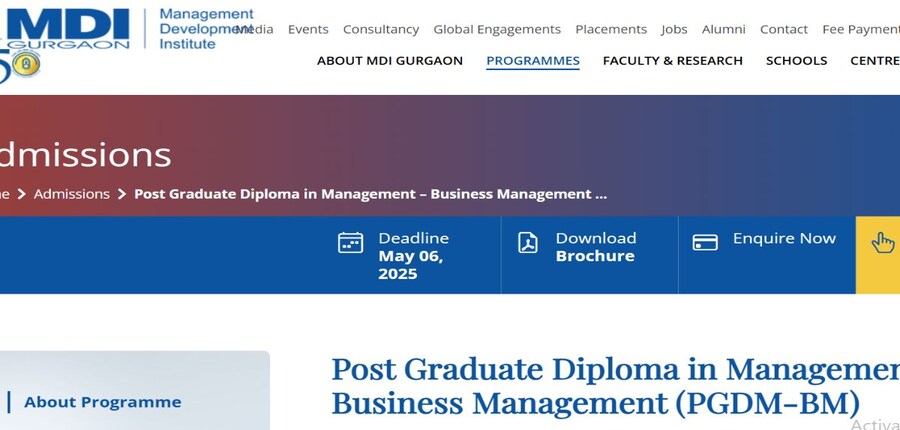Click the Enquire Now card icon
The width and height of the screenshot is (900, 430).
(x=705, y=242)
